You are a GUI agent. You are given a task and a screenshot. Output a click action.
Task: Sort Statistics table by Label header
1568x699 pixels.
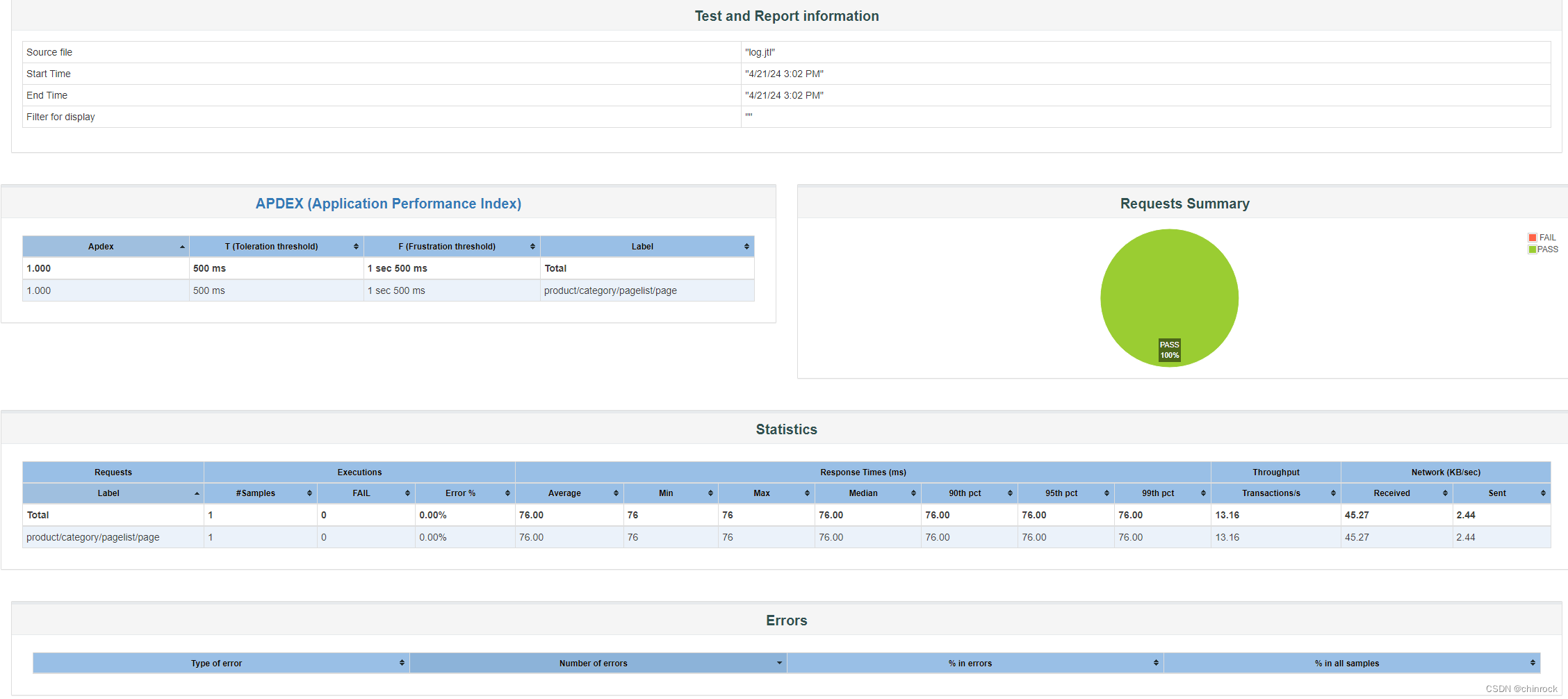(x=113, y=493)
